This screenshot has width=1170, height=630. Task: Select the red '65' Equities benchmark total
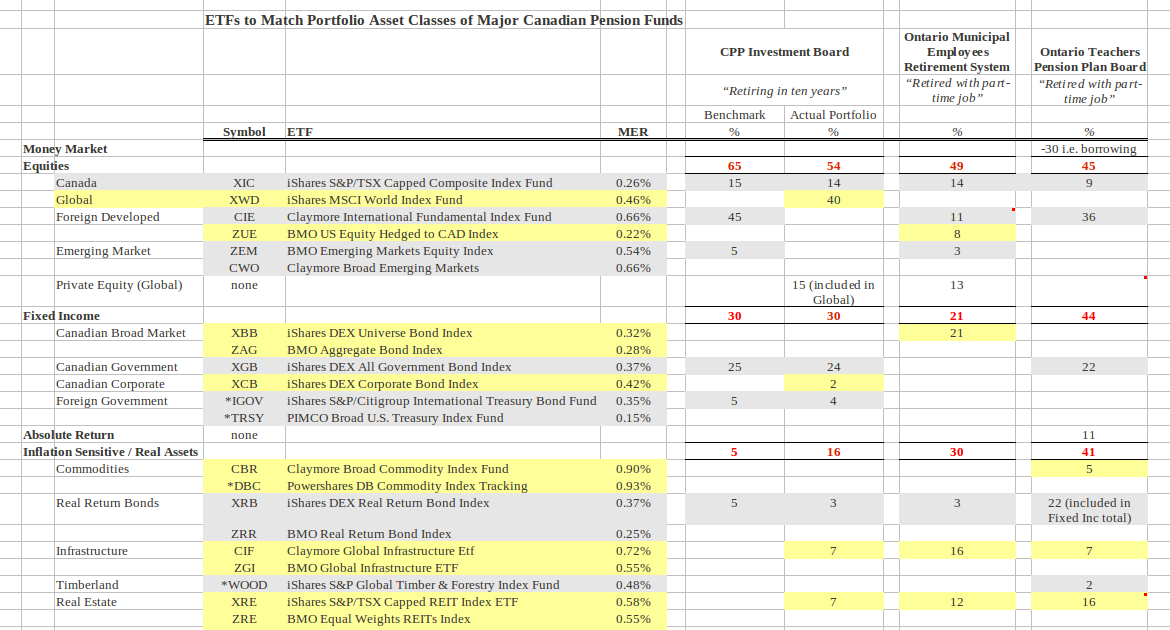pos(734,166)
